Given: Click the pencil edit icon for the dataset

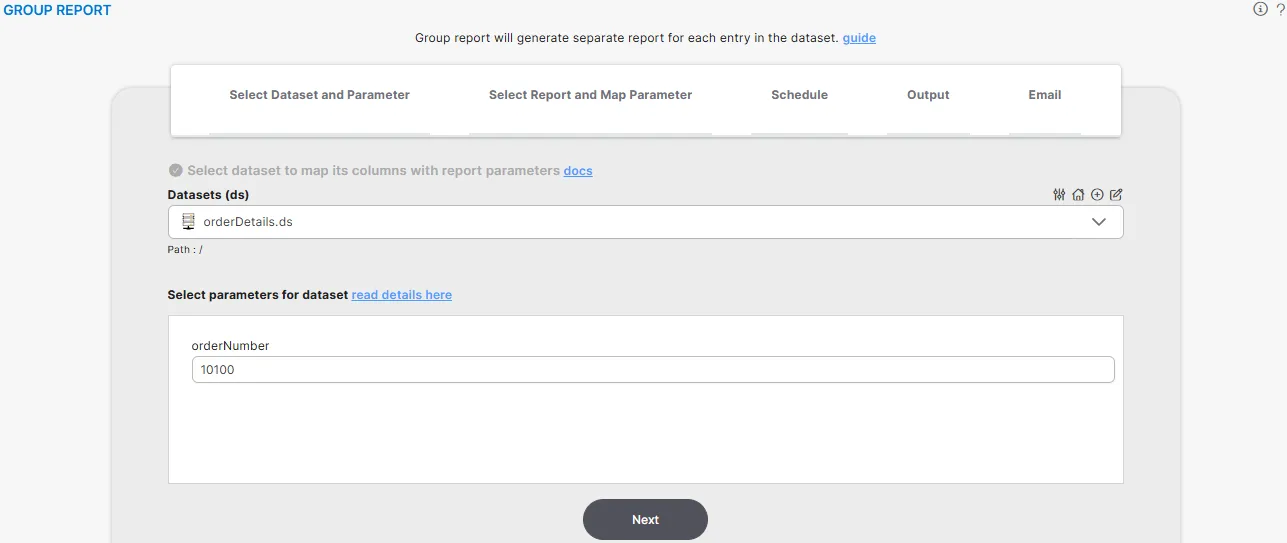Looking at the screenshot, I should 1116,195.
